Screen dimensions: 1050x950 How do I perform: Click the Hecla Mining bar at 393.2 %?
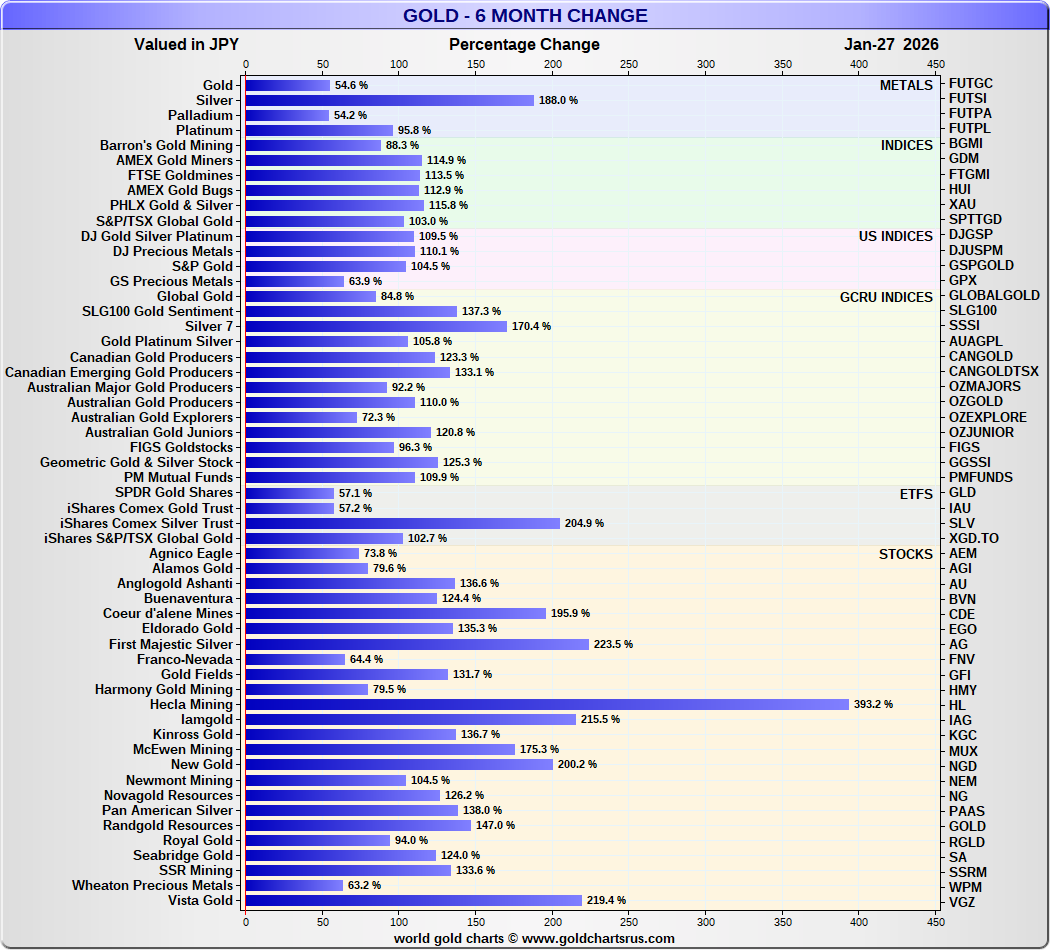[546, 704]
